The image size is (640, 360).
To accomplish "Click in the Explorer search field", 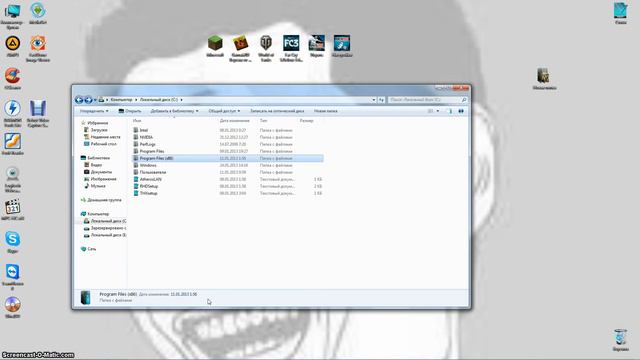I will pos(427,100).
